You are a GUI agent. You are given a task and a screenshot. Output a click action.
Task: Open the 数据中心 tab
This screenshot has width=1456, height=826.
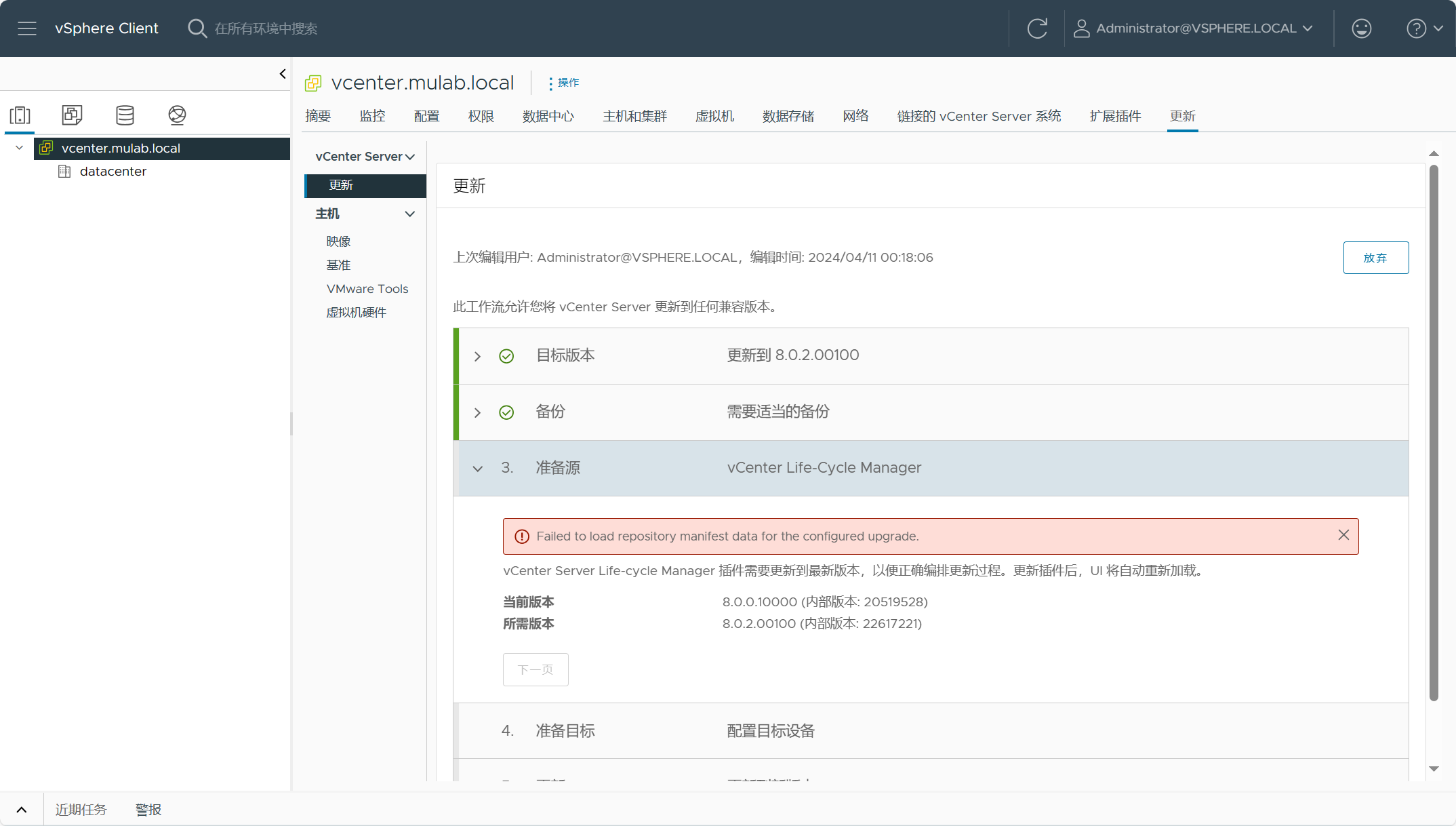pos(548,116)
